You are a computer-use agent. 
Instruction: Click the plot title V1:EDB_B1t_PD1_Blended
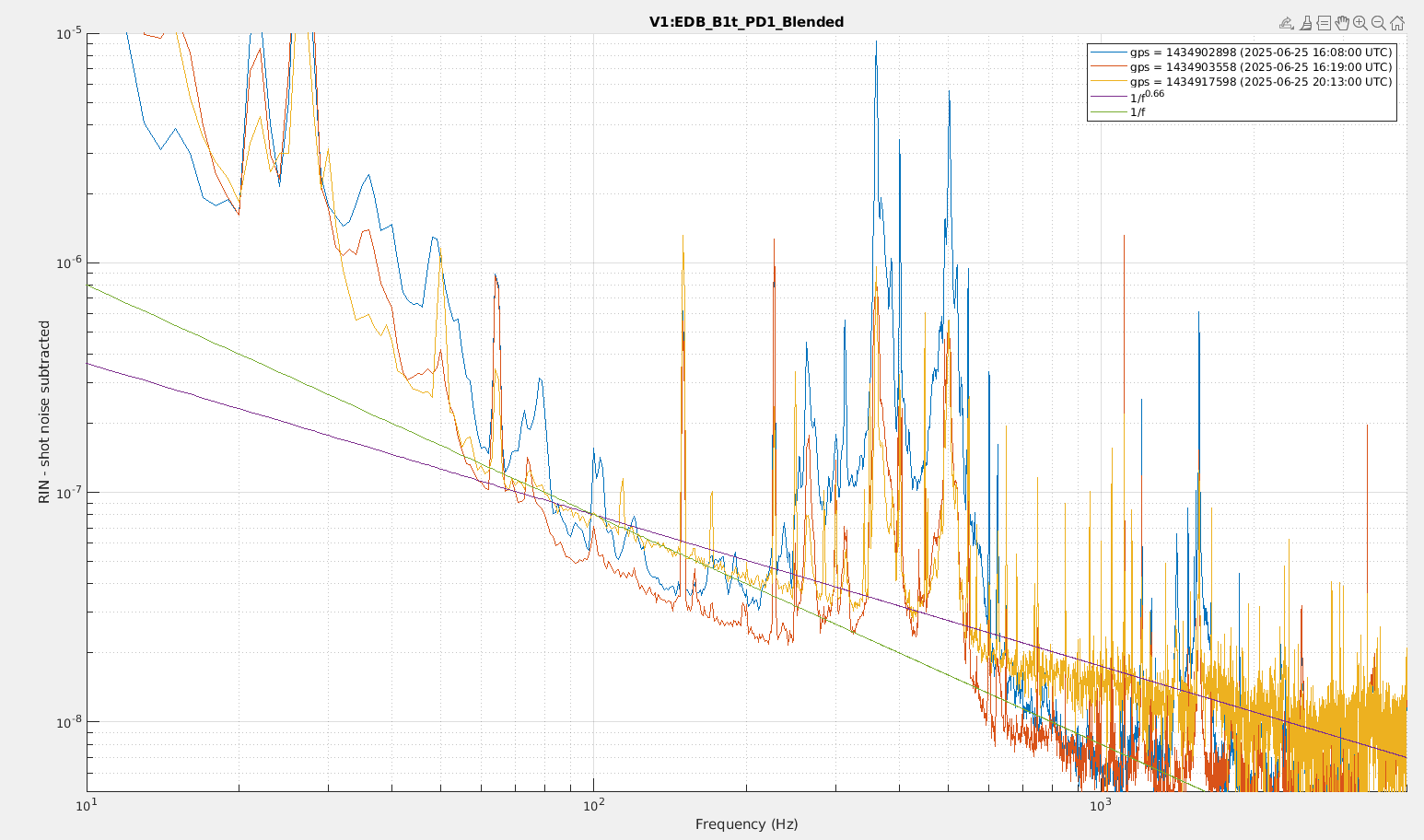point(746,22)
